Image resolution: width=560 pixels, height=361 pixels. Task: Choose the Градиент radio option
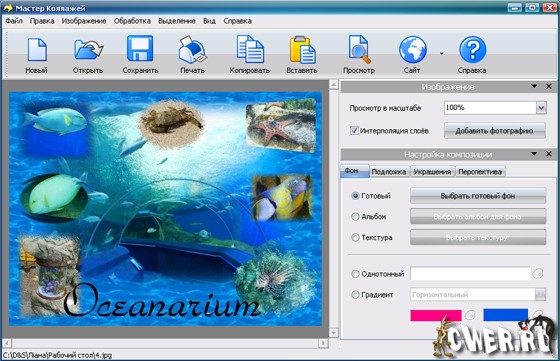pyautogui.click(x=355, y=295)
